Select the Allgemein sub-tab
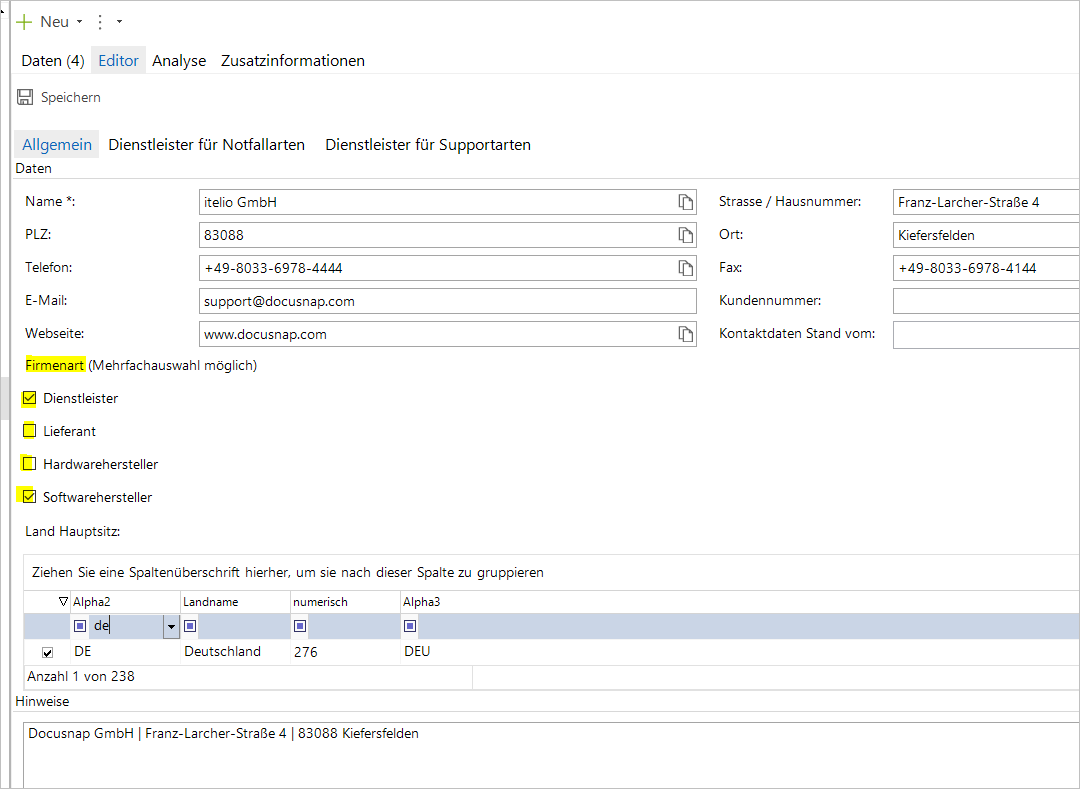The width and height of the screenshot is (1080, 789). point(56,145)
